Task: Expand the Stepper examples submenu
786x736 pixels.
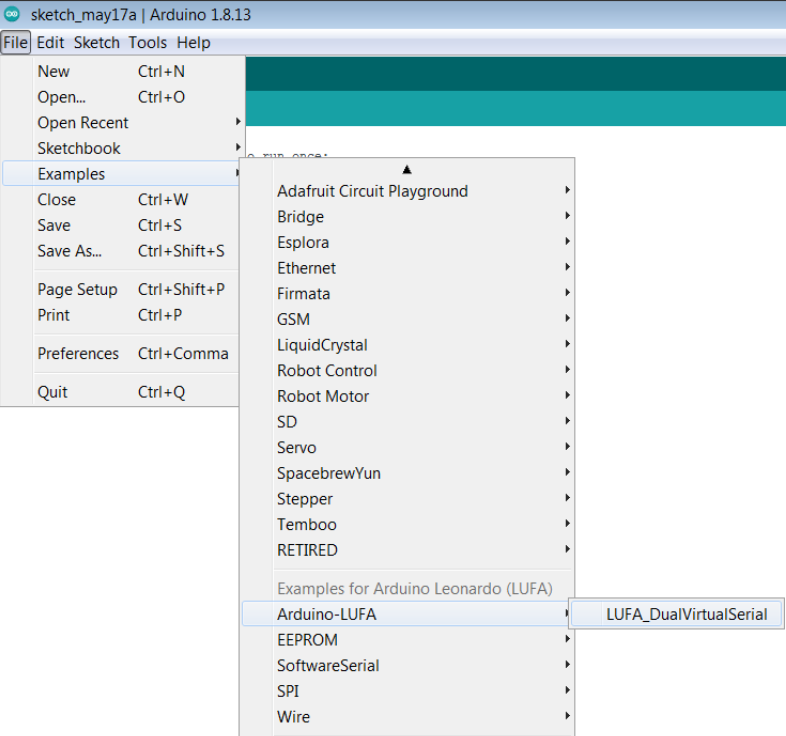Action: [x=407, y=499]
